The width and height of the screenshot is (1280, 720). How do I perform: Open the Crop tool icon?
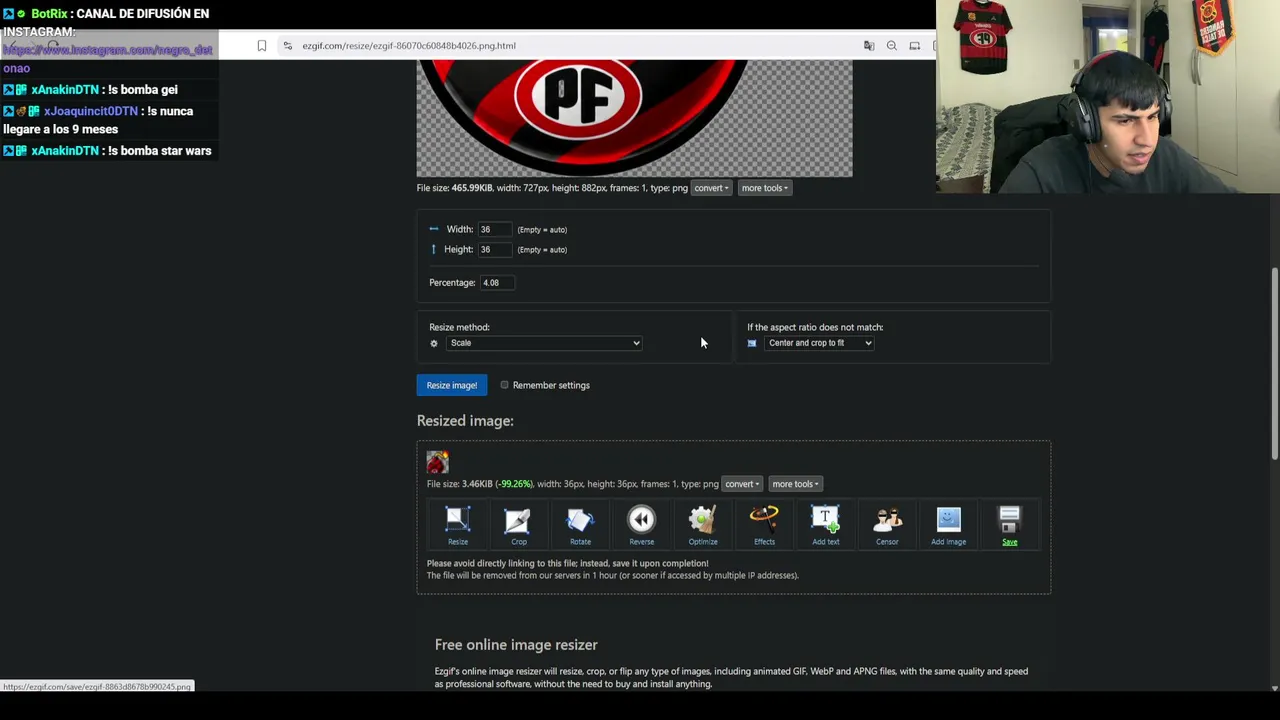[x=518, y=520]
